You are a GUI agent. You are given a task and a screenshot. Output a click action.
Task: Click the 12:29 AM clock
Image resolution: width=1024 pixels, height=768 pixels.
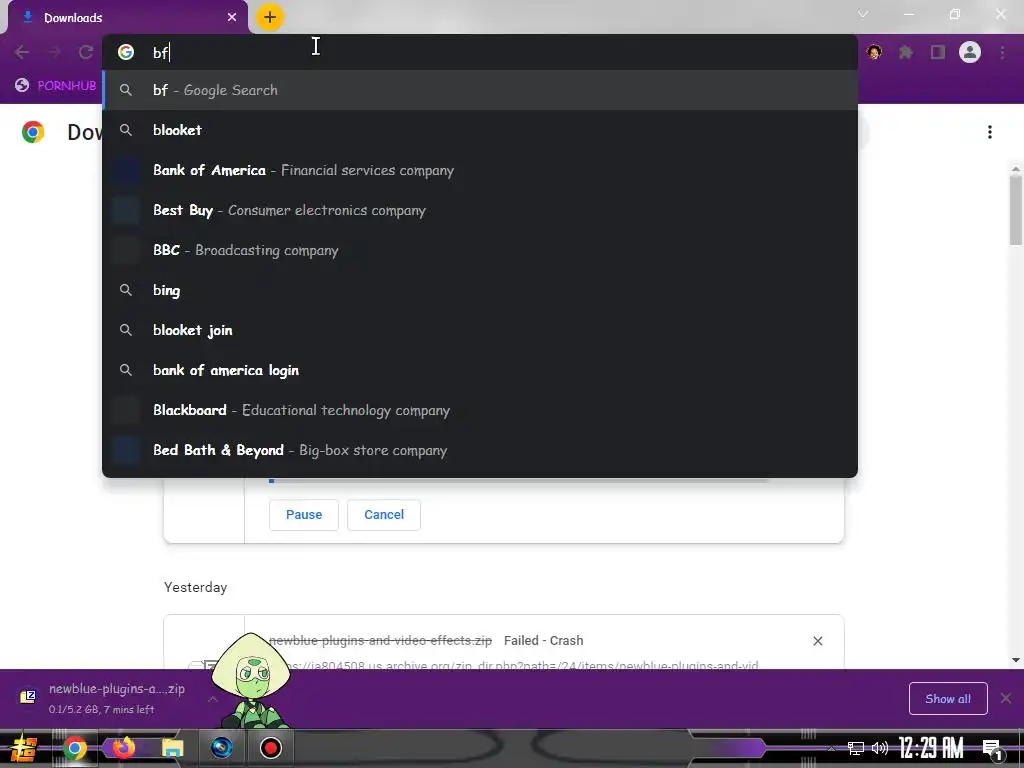[x=931, y=748]
